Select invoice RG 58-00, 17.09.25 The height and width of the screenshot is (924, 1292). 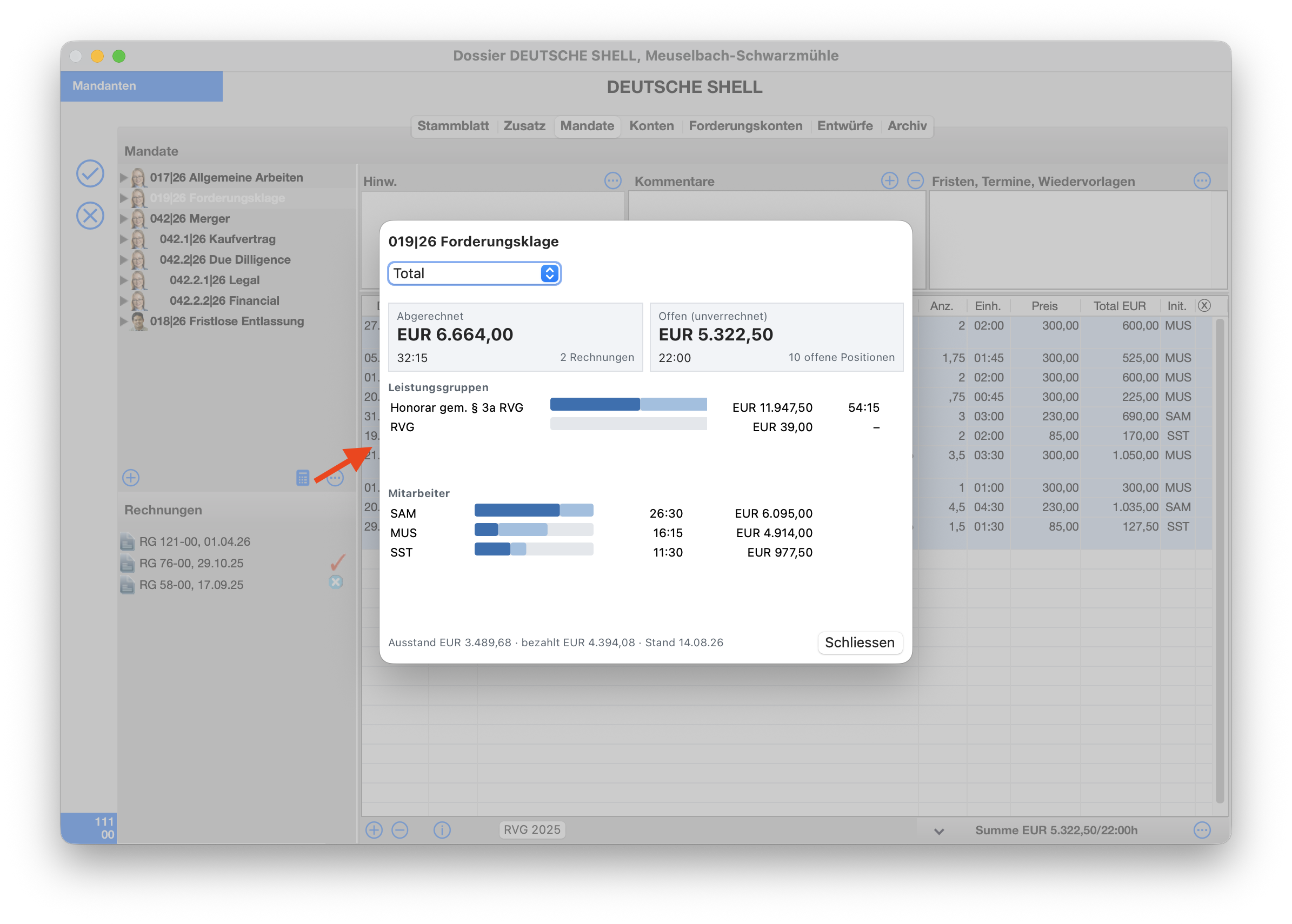[x=191, y=585]
